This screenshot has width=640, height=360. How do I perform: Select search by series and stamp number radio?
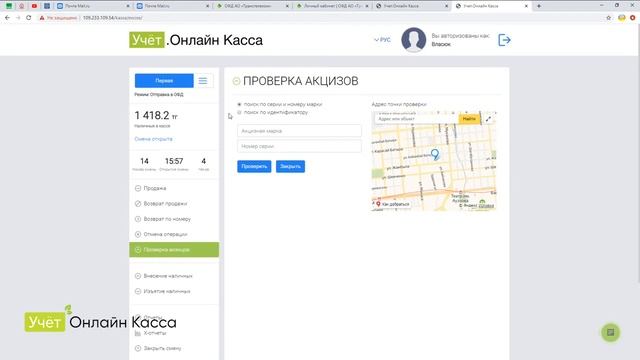(x=240, y=104)
